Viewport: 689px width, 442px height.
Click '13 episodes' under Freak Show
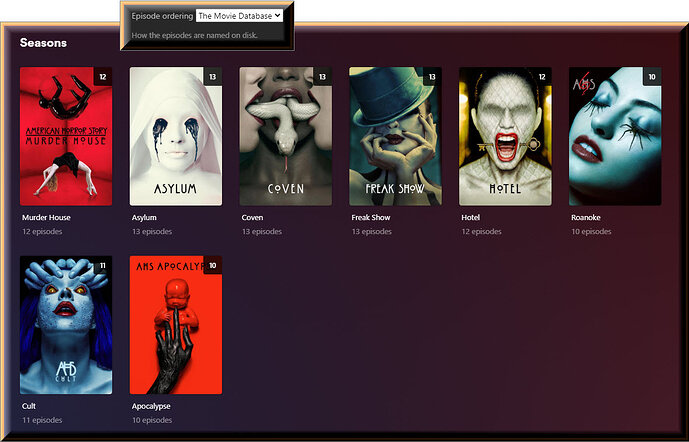[372, 232]
